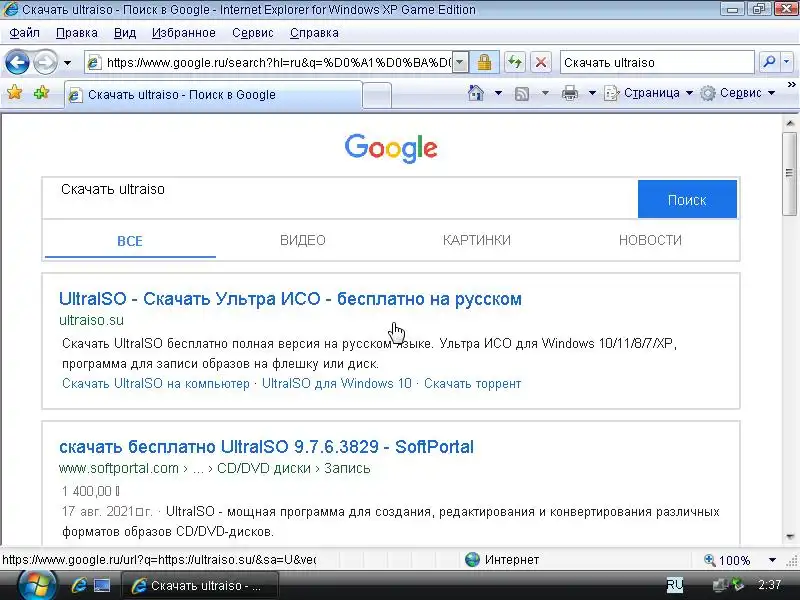Open the Файл menu
Image resolution: width=800 pixels, height=600 pixels.
pyautogui.click(x=24, y=33)
